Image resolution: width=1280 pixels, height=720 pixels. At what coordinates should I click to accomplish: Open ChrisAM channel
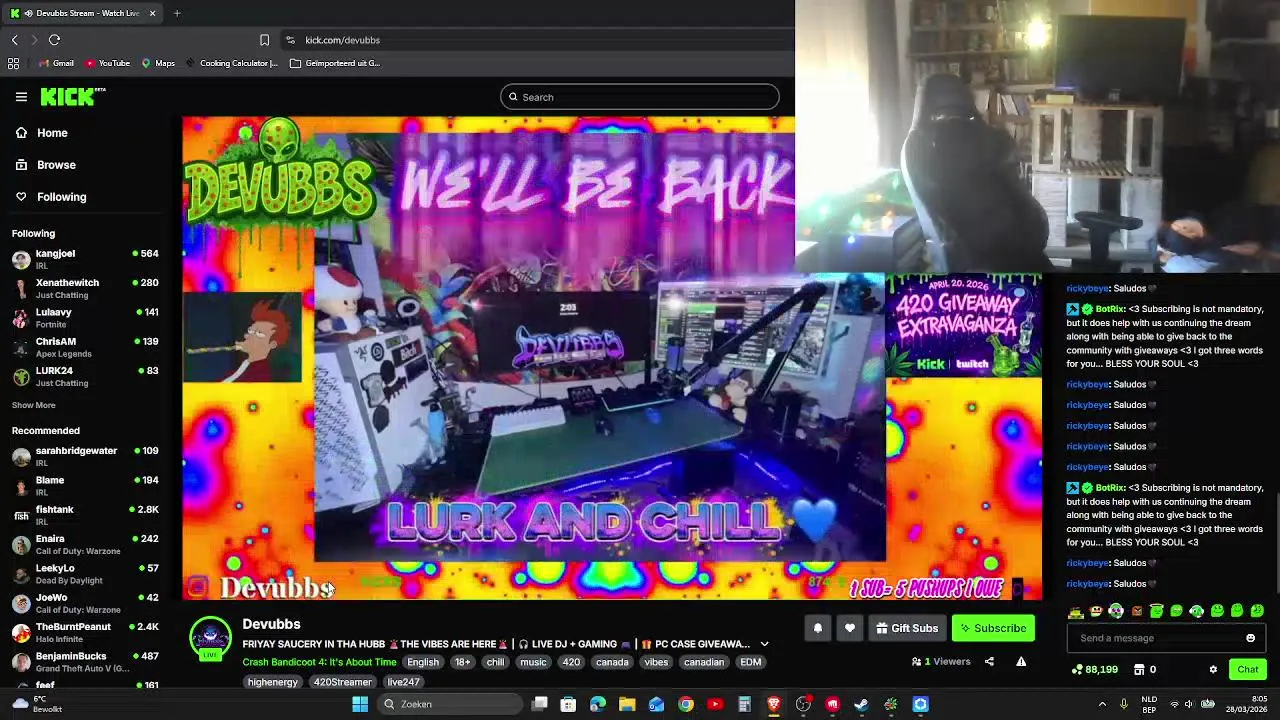point(86,347)
